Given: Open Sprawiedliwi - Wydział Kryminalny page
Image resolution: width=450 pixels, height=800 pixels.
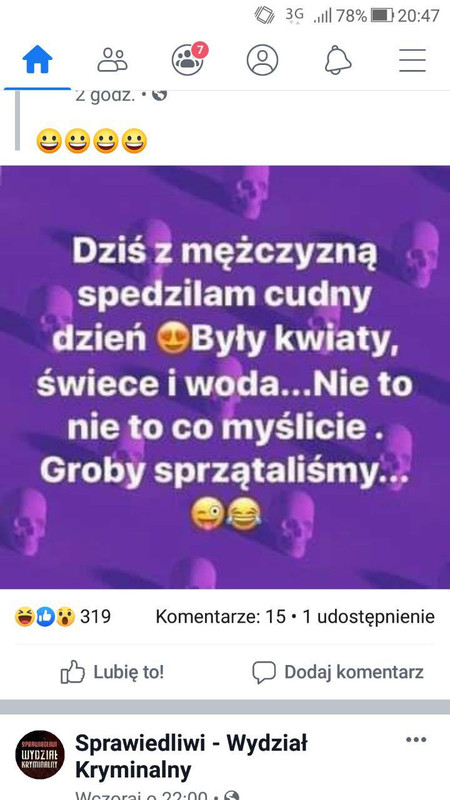Looking at the screenshot, I should pyautogui.click(x=191, y=757).
